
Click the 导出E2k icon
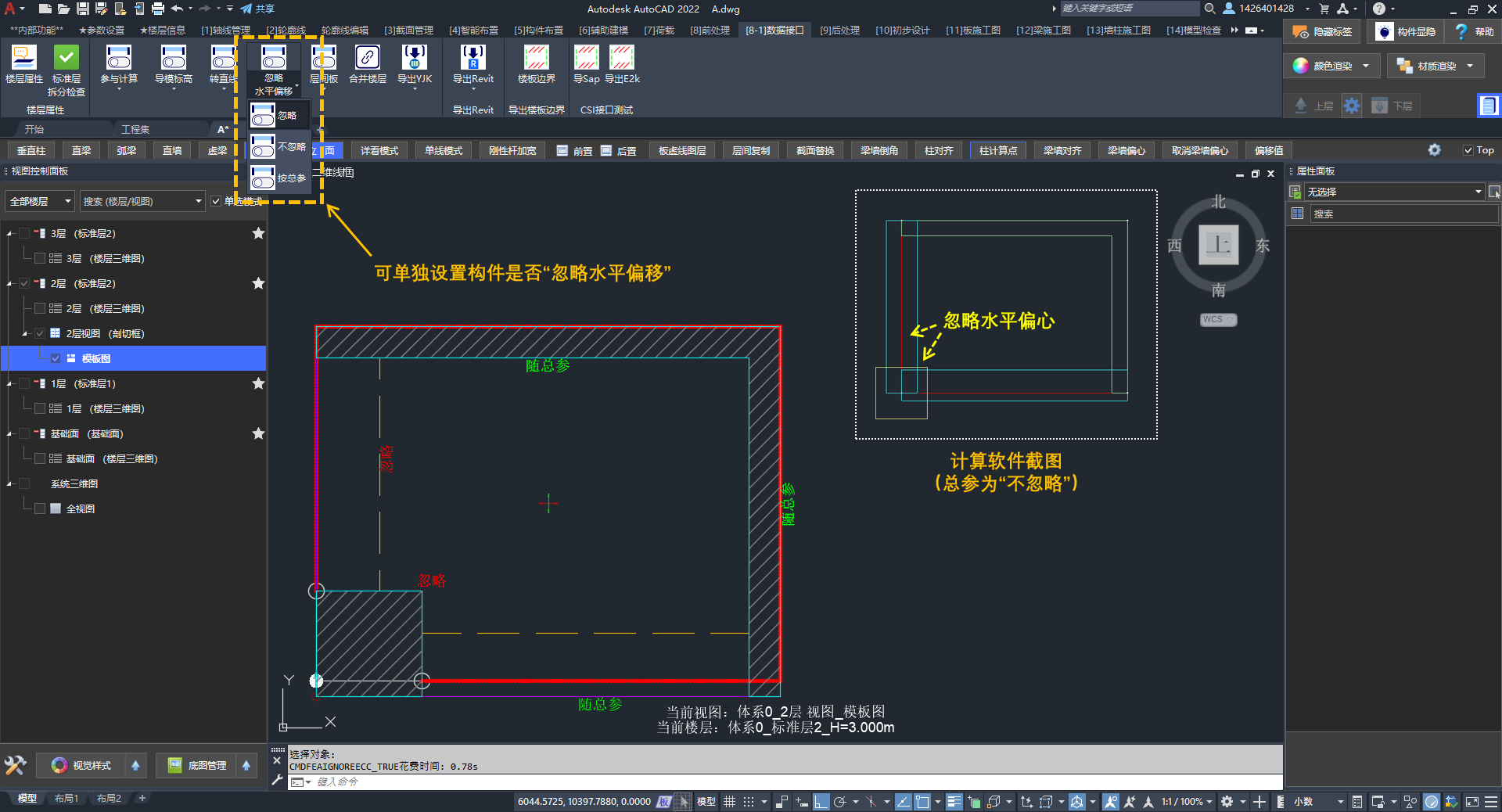click(x=622, y=58)
